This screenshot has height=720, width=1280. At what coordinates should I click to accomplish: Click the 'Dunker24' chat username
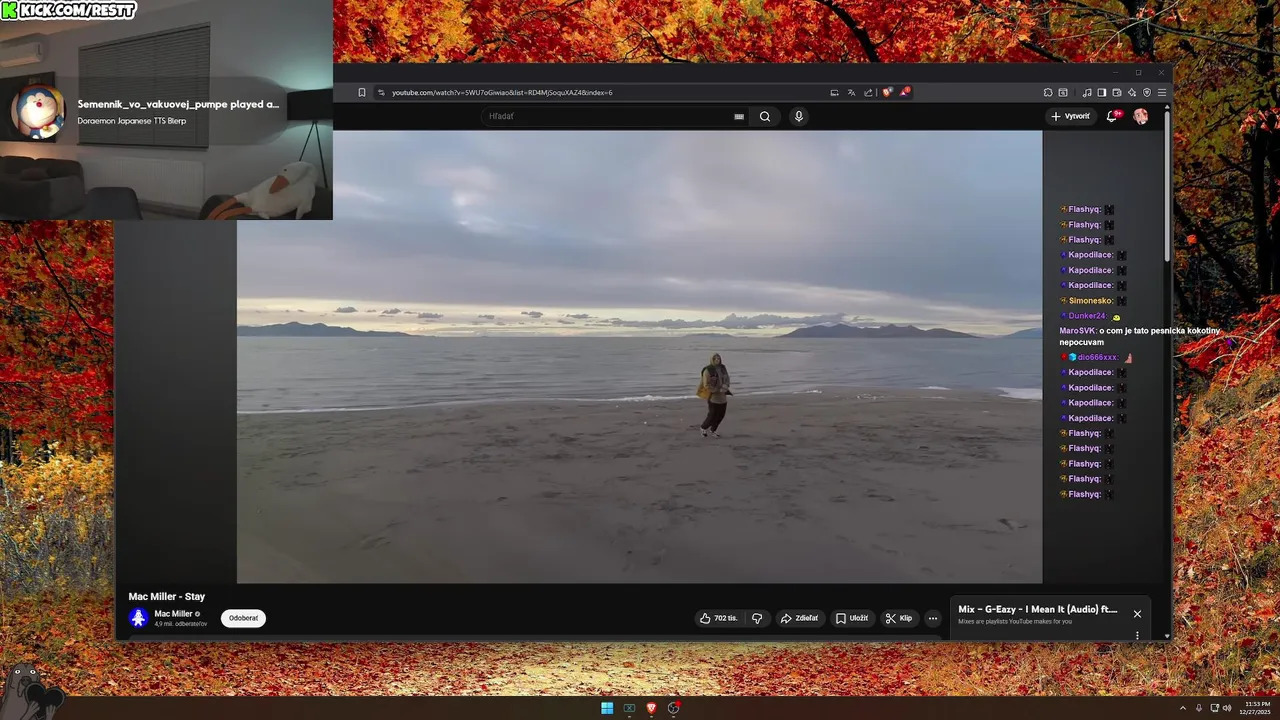[1086, 316]
